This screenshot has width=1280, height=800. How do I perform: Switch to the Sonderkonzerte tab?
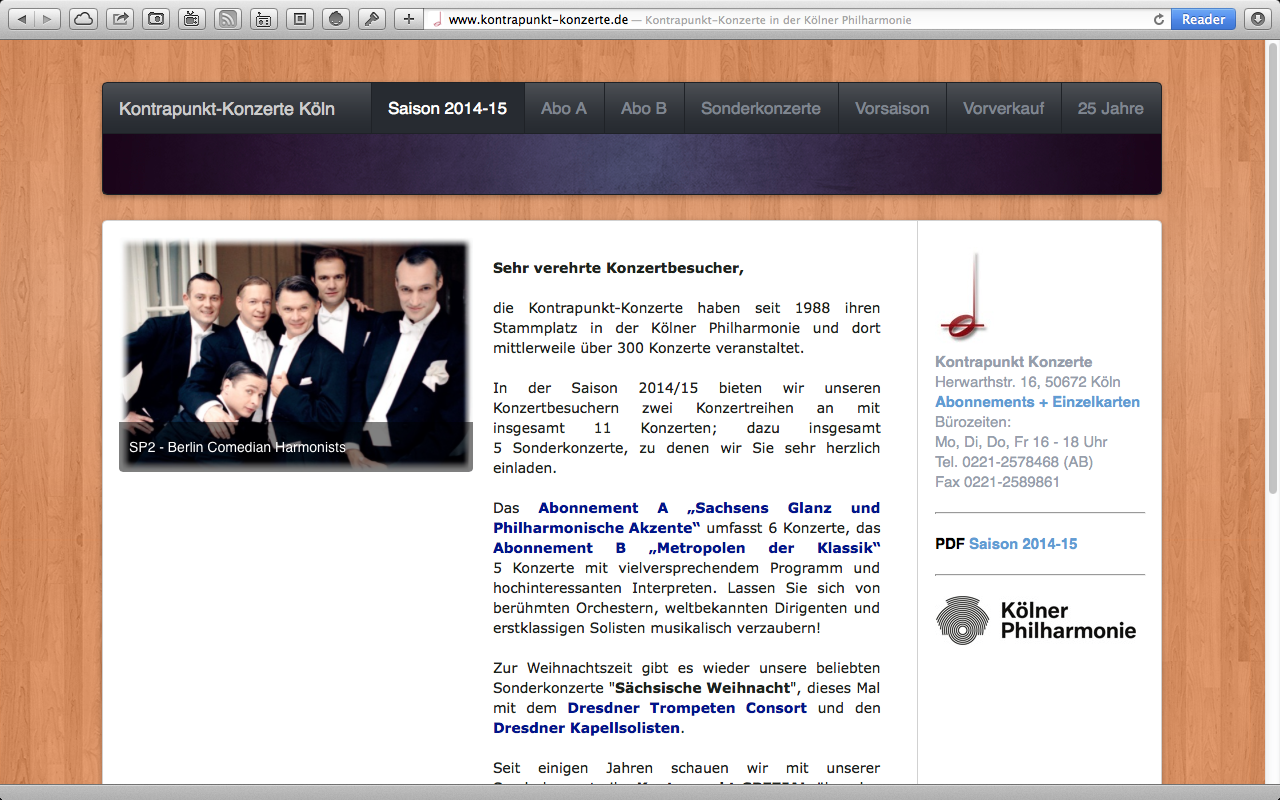pos(761,108)
